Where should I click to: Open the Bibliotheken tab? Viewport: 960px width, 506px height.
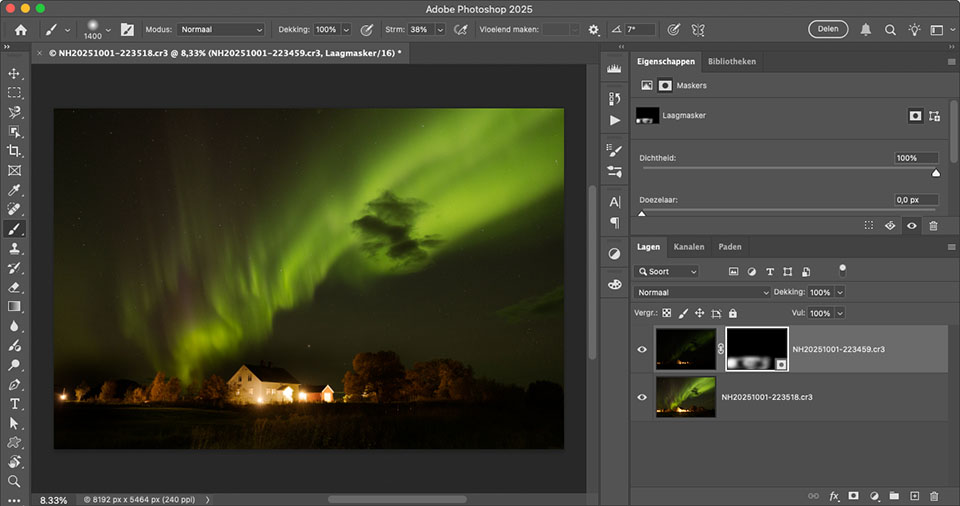pos(731,62)
